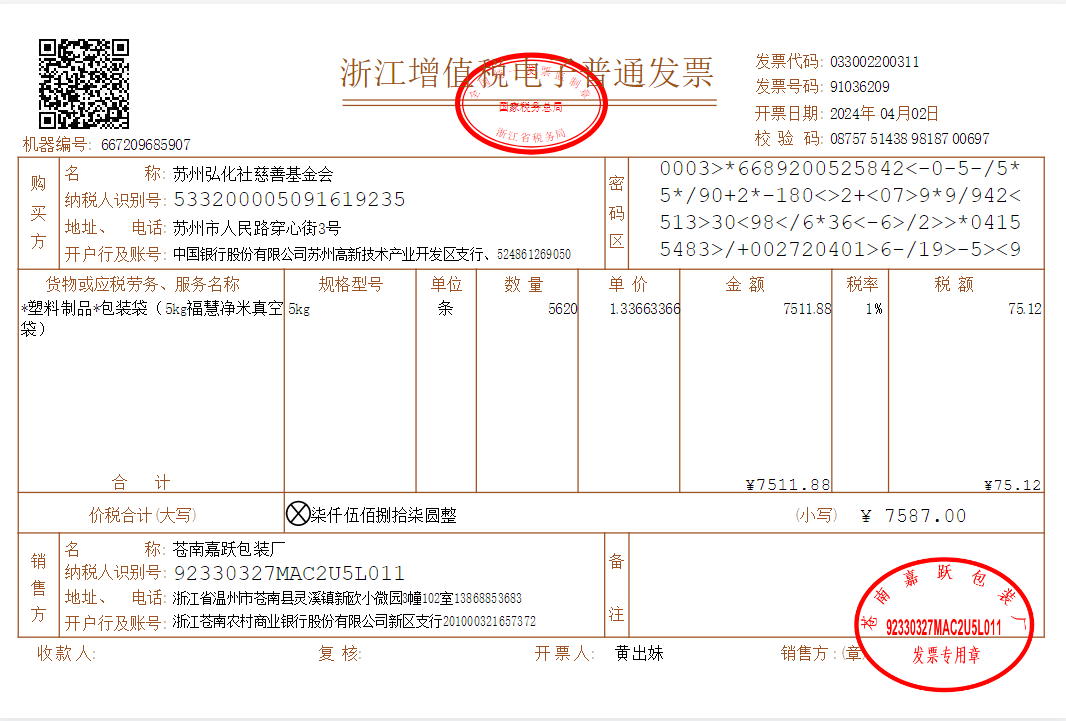Click the circled X symbol before 柒仟伍佰捌拾柒圆整
The width and height of the screenshot is (1066, 721).
coord(298,515)
